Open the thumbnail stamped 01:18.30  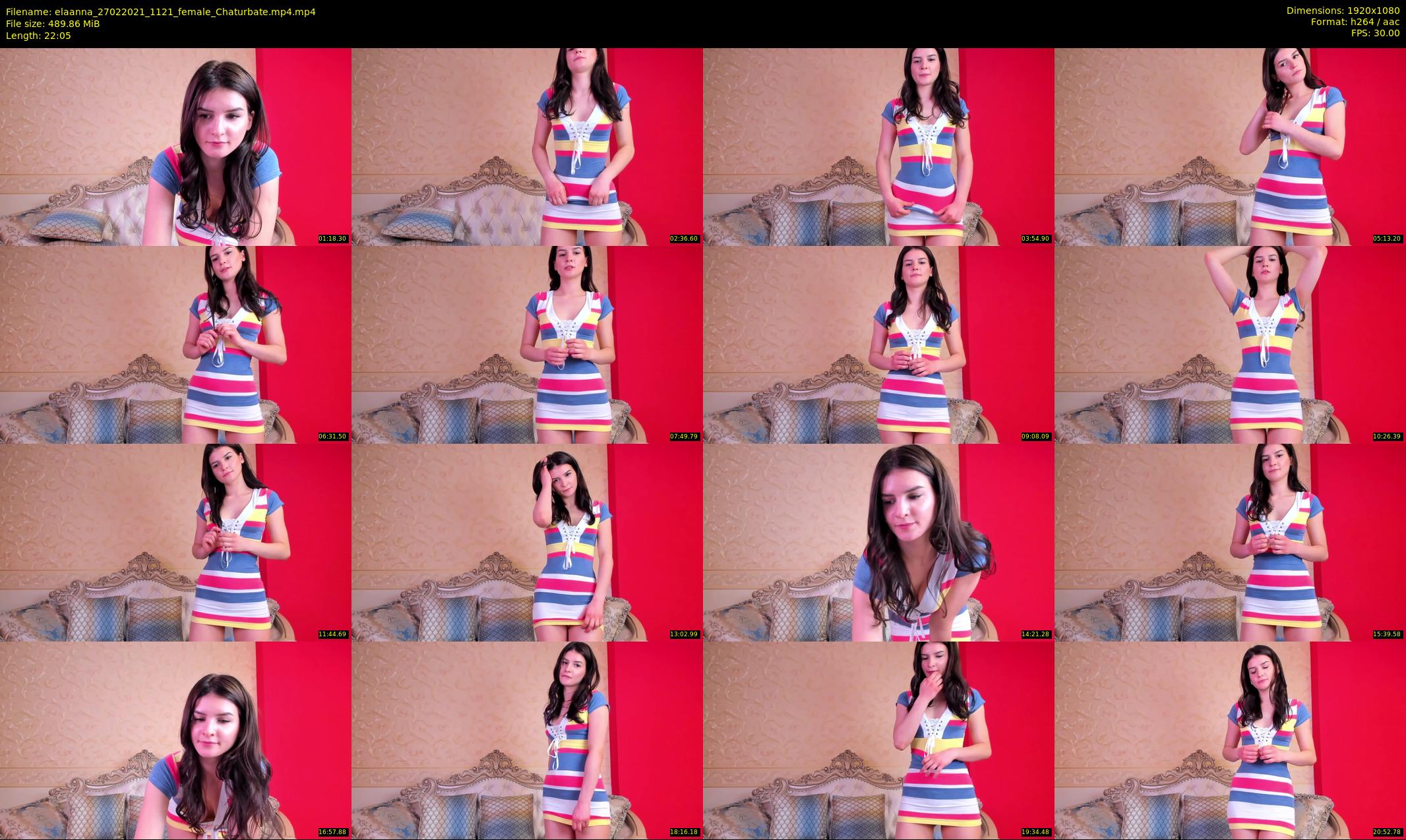tap(175, 146)
